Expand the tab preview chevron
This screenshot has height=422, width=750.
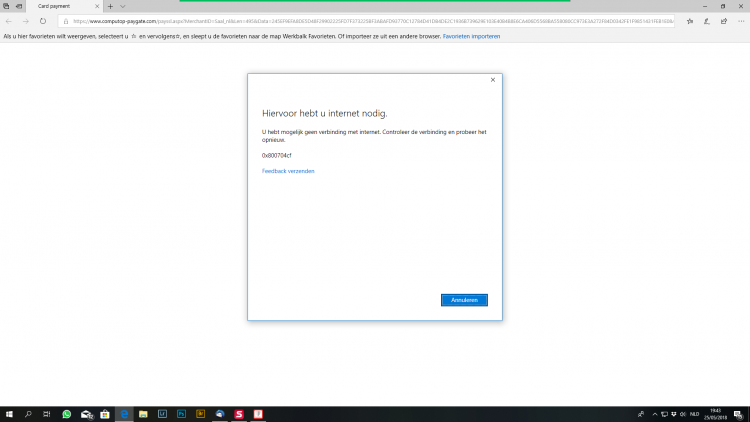pos(122,6)
